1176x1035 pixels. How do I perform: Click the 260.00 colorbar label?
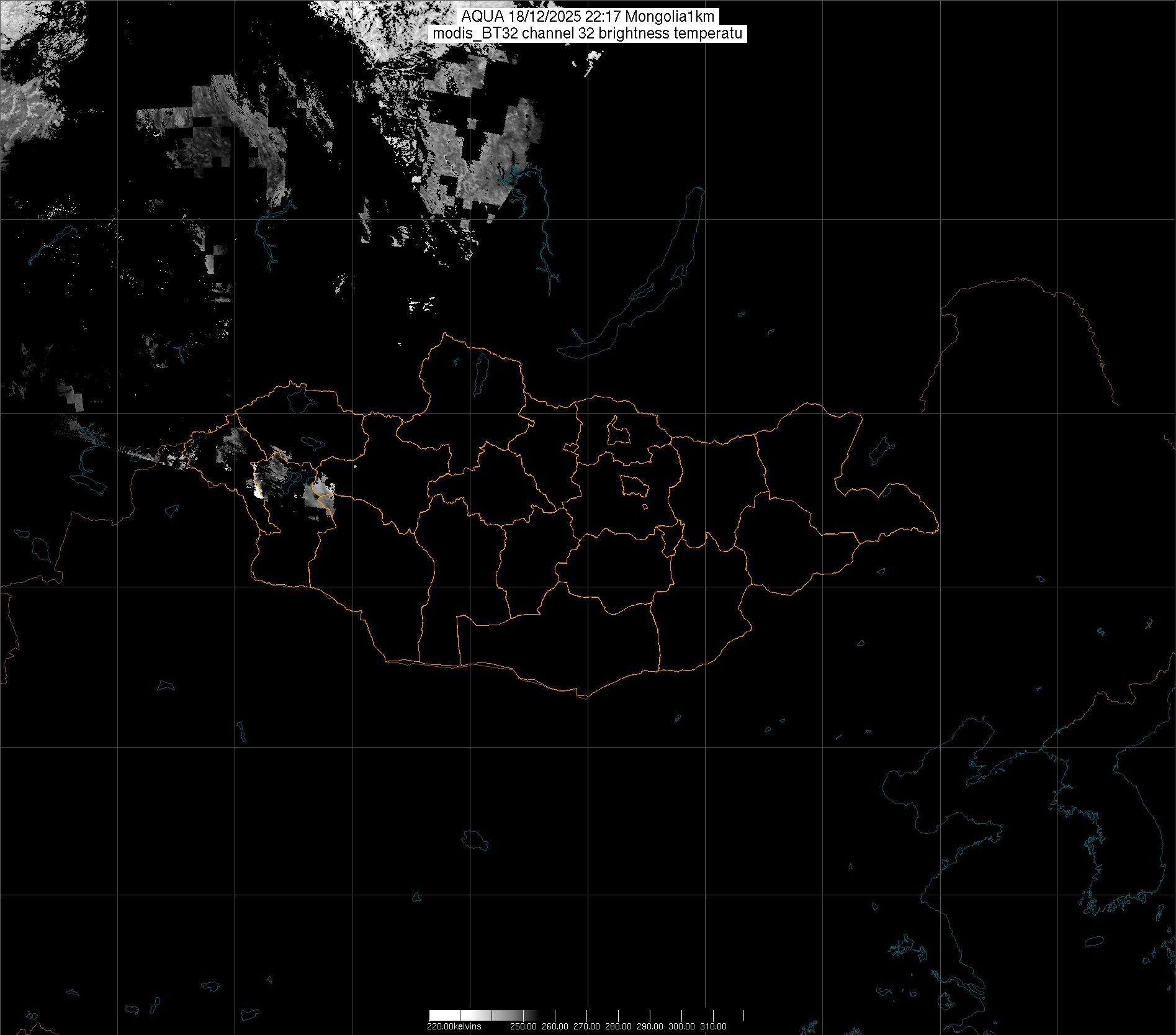coord(555,1026)
